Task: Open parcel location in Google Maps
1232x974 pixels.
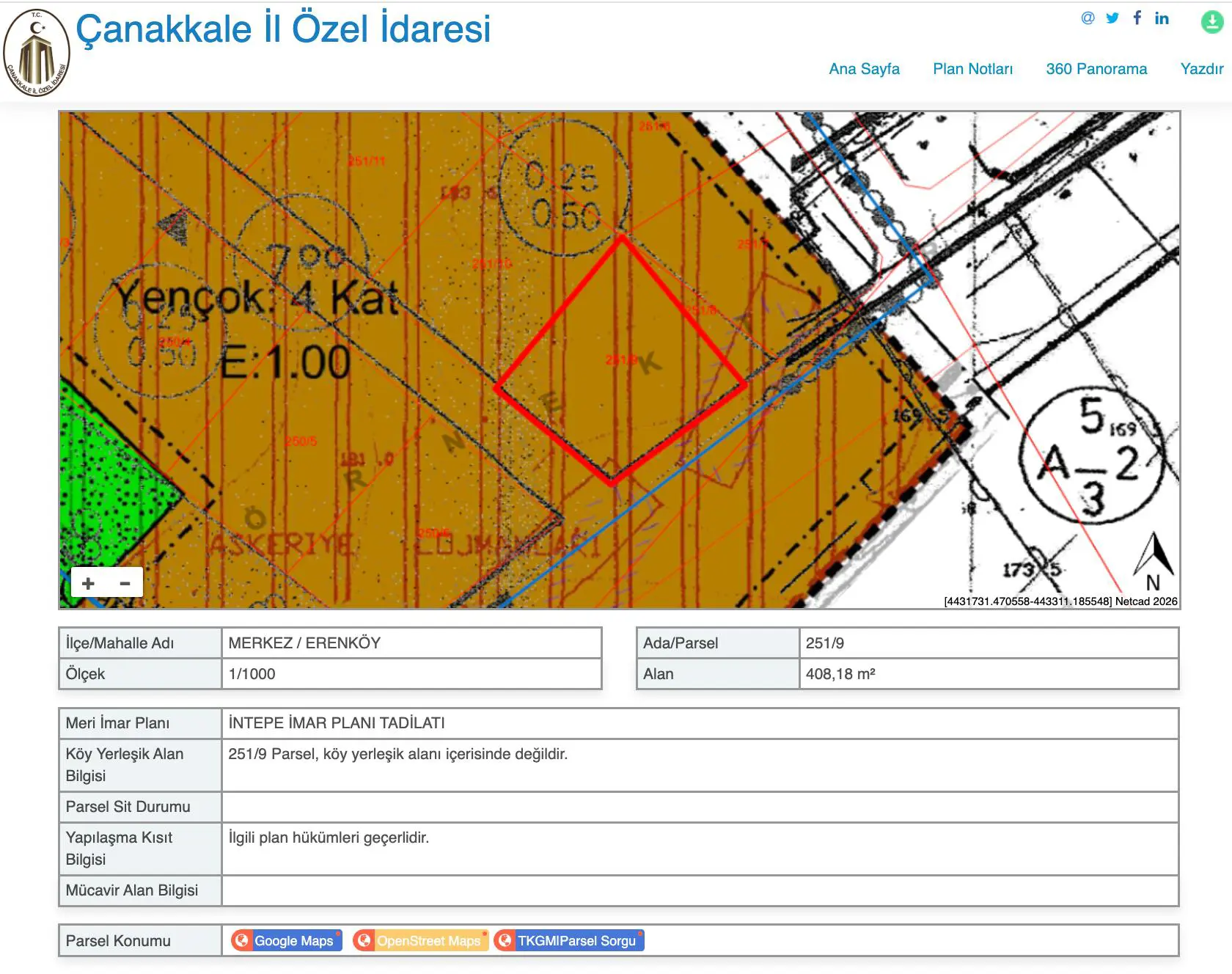Action: click(287, 940)
